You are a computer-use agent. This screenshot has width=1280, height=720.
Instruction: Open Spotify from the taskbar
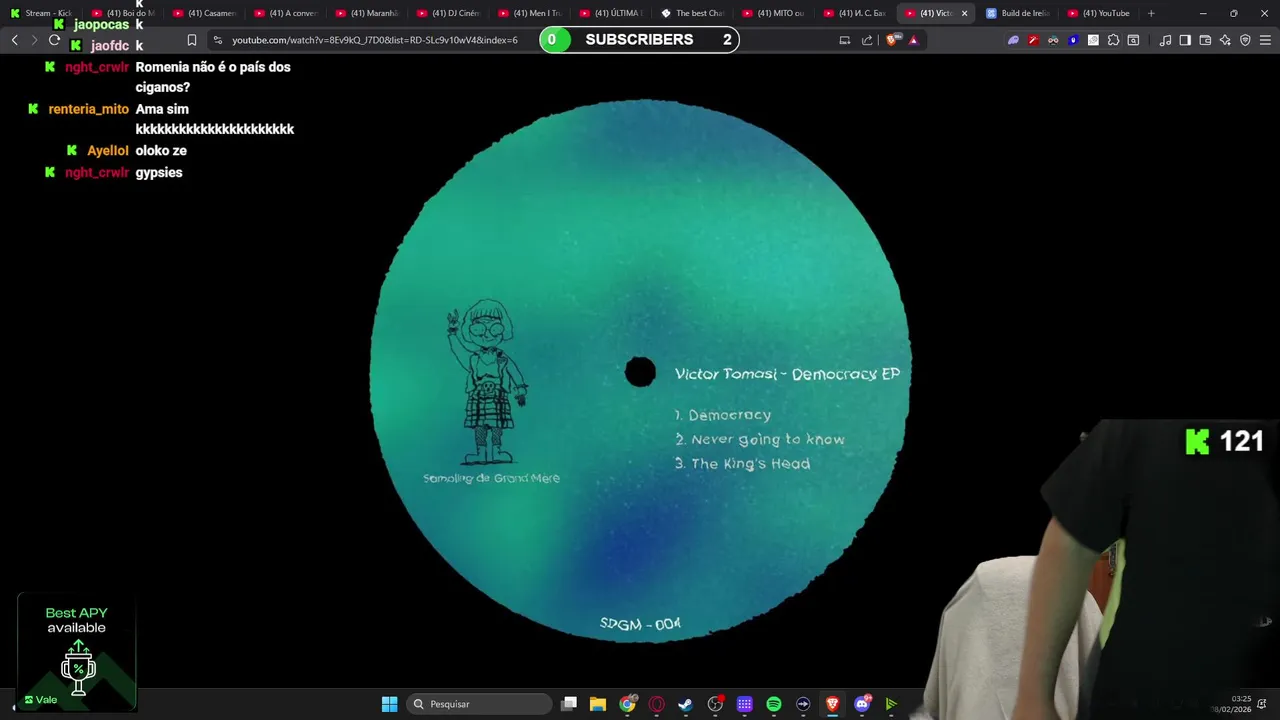pyautogui.click(x=774, y=704)
